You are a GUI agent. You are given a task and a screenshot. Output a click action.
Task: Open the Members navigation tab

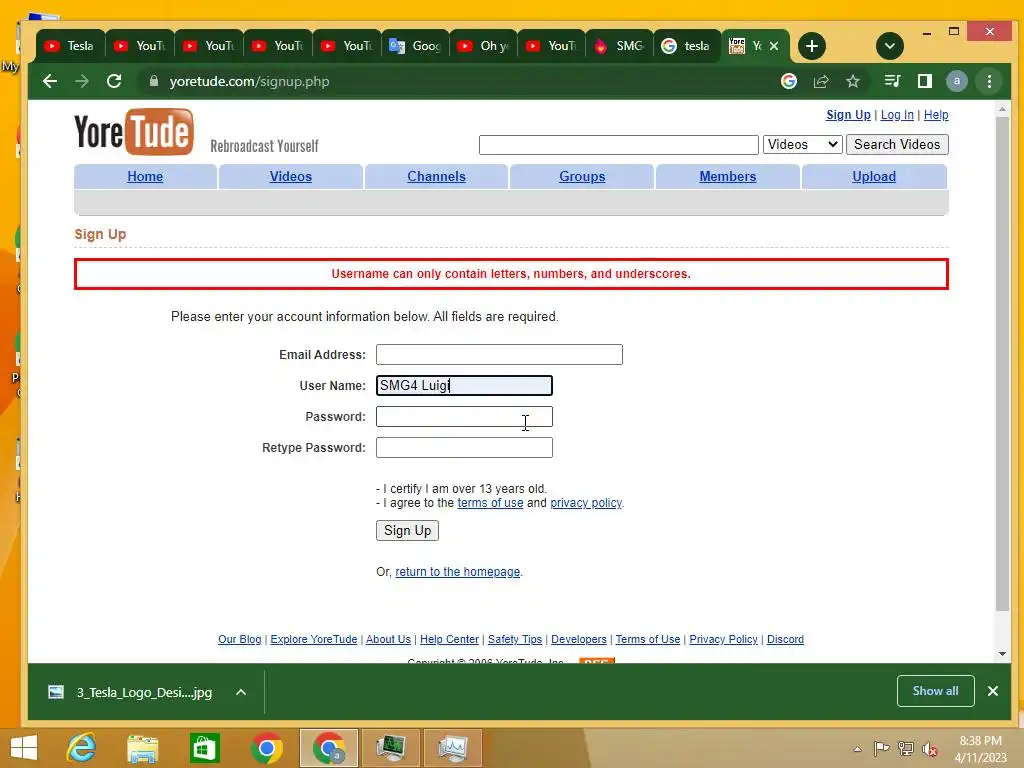coord(728,176)
